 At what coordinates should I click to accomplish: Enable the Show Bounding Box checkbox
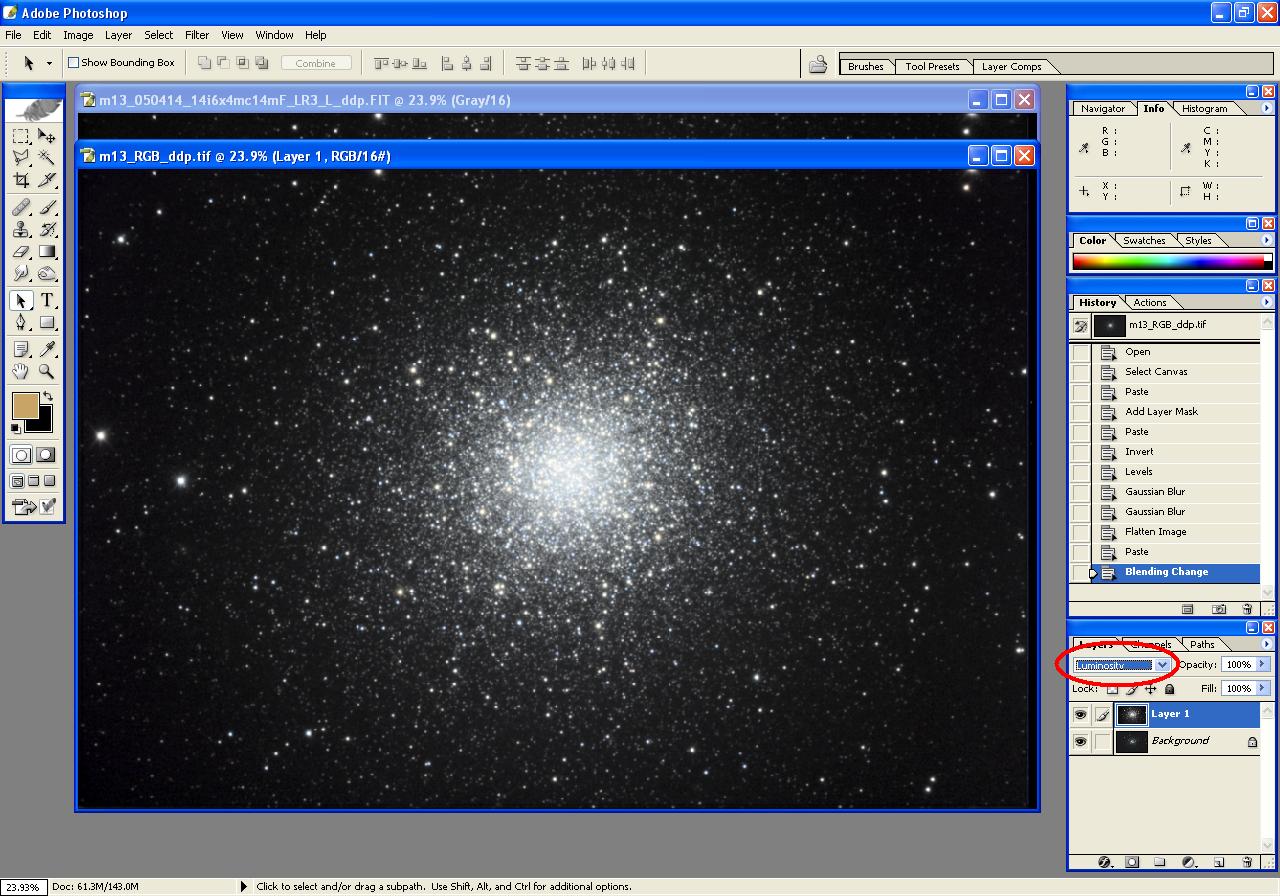(73, 63)
